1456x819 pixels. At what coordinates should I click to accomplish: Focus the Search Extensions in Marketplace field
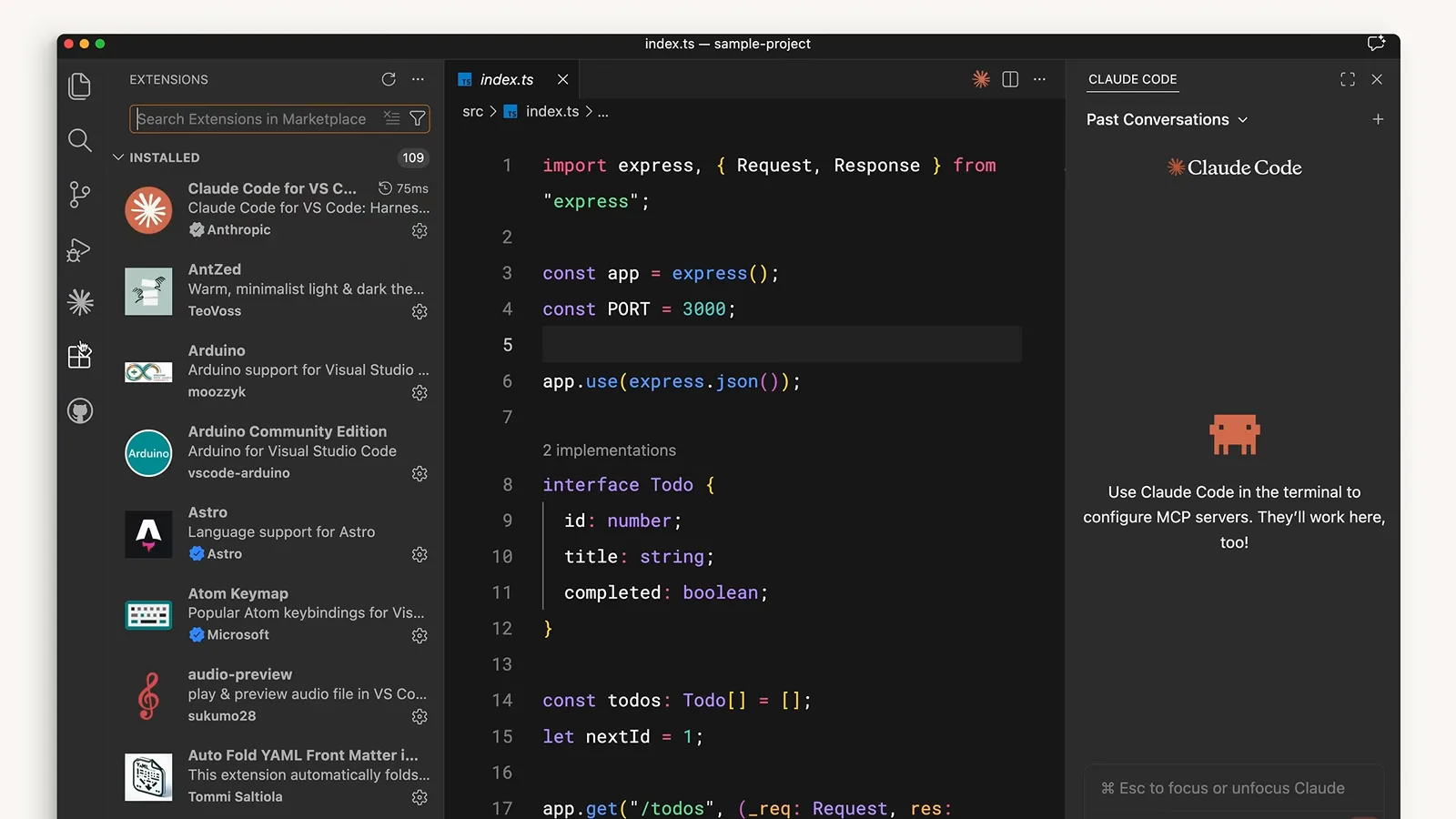coord(279,118)
